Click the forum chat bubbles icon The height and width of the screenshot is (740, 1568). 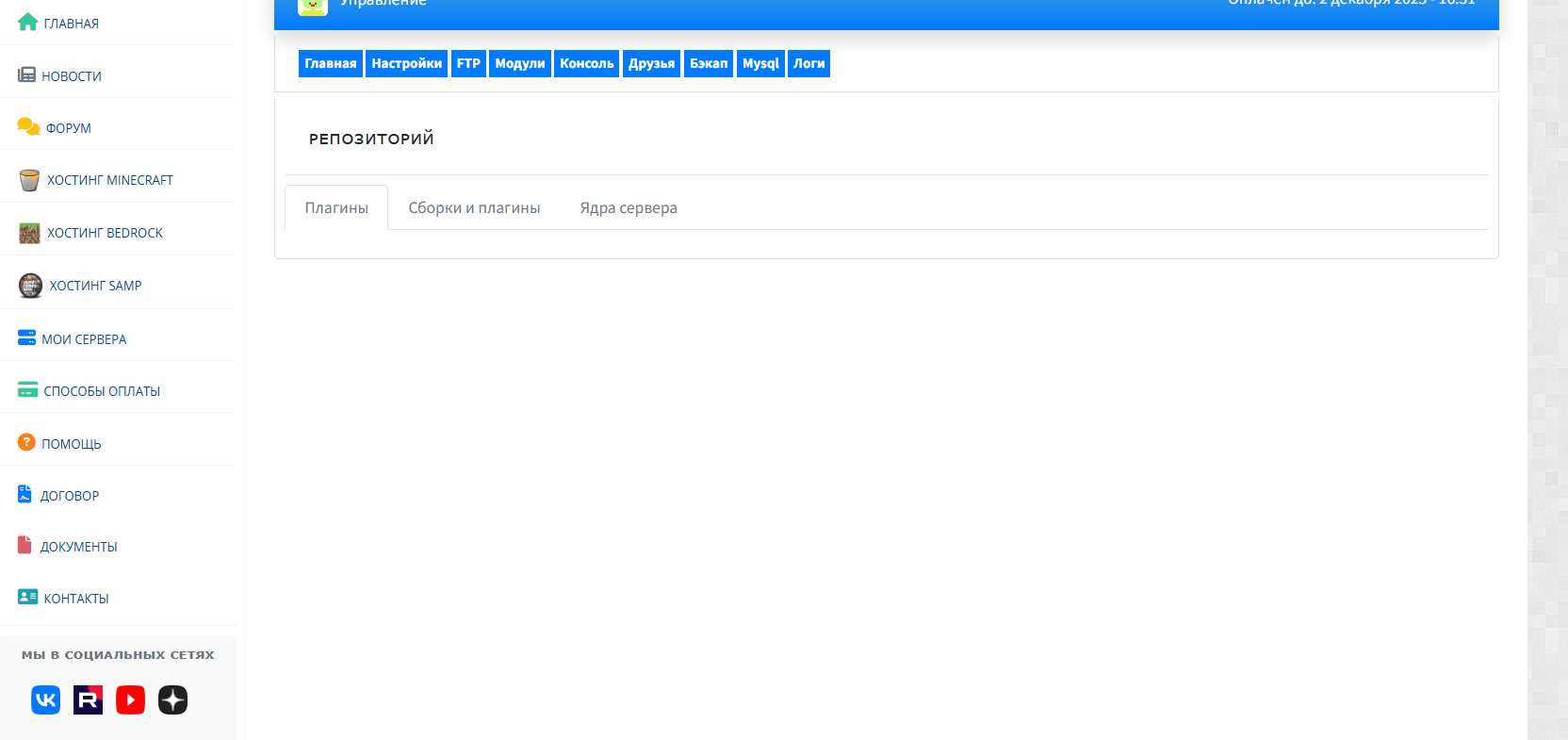point(28,127)
